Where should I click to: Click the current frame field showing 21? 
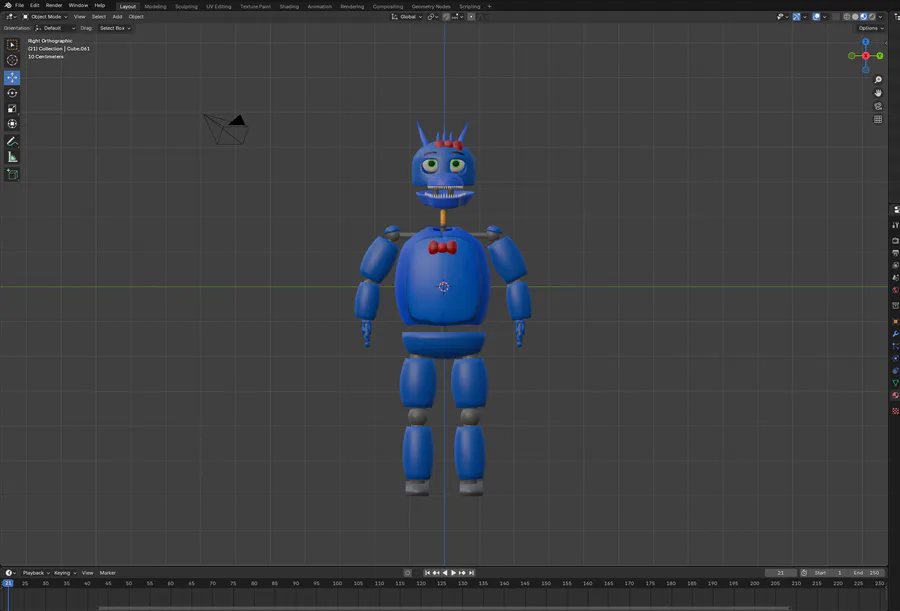coord(781,573)
